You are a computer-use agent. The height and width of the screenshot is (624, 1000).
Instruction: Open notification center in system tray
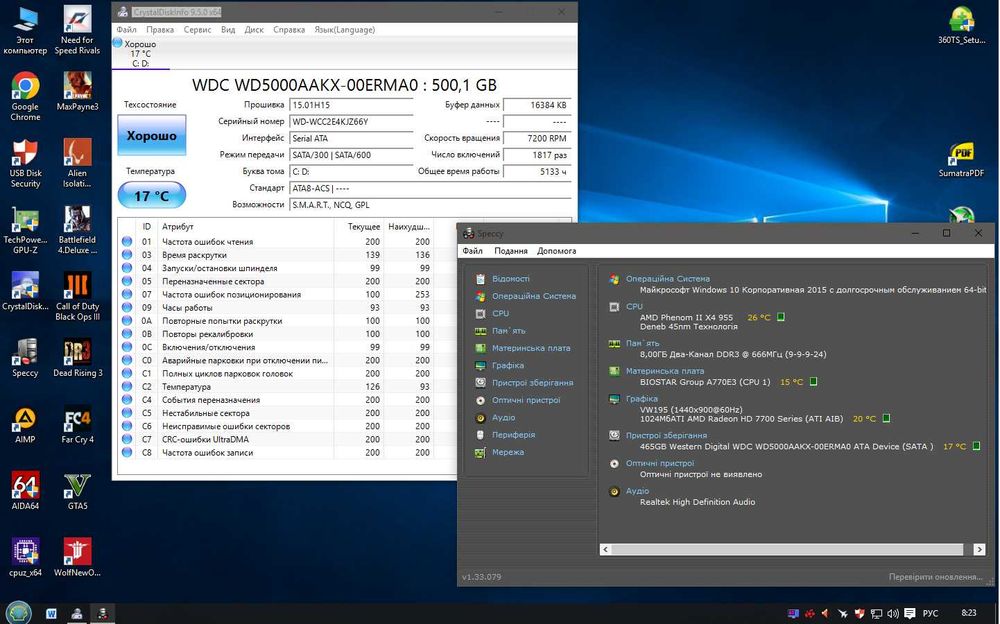tap(910, 614)
